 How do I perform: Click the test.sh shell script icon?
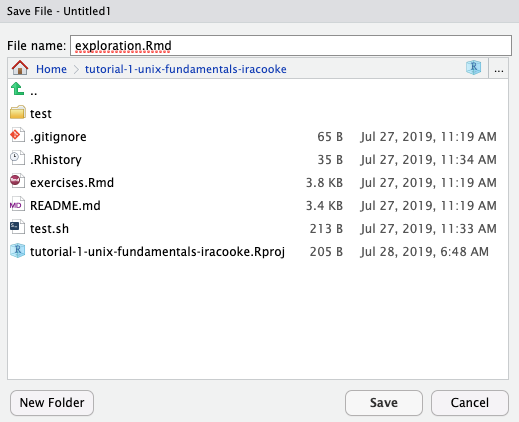[x=17, y=227]
